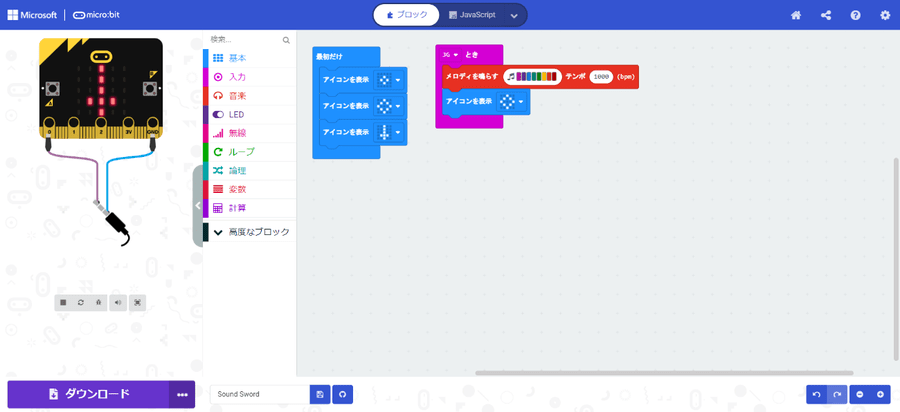Click the search magnifier icon in the toolbox
This screenshot has width=900, height=412.
(286, 40)
